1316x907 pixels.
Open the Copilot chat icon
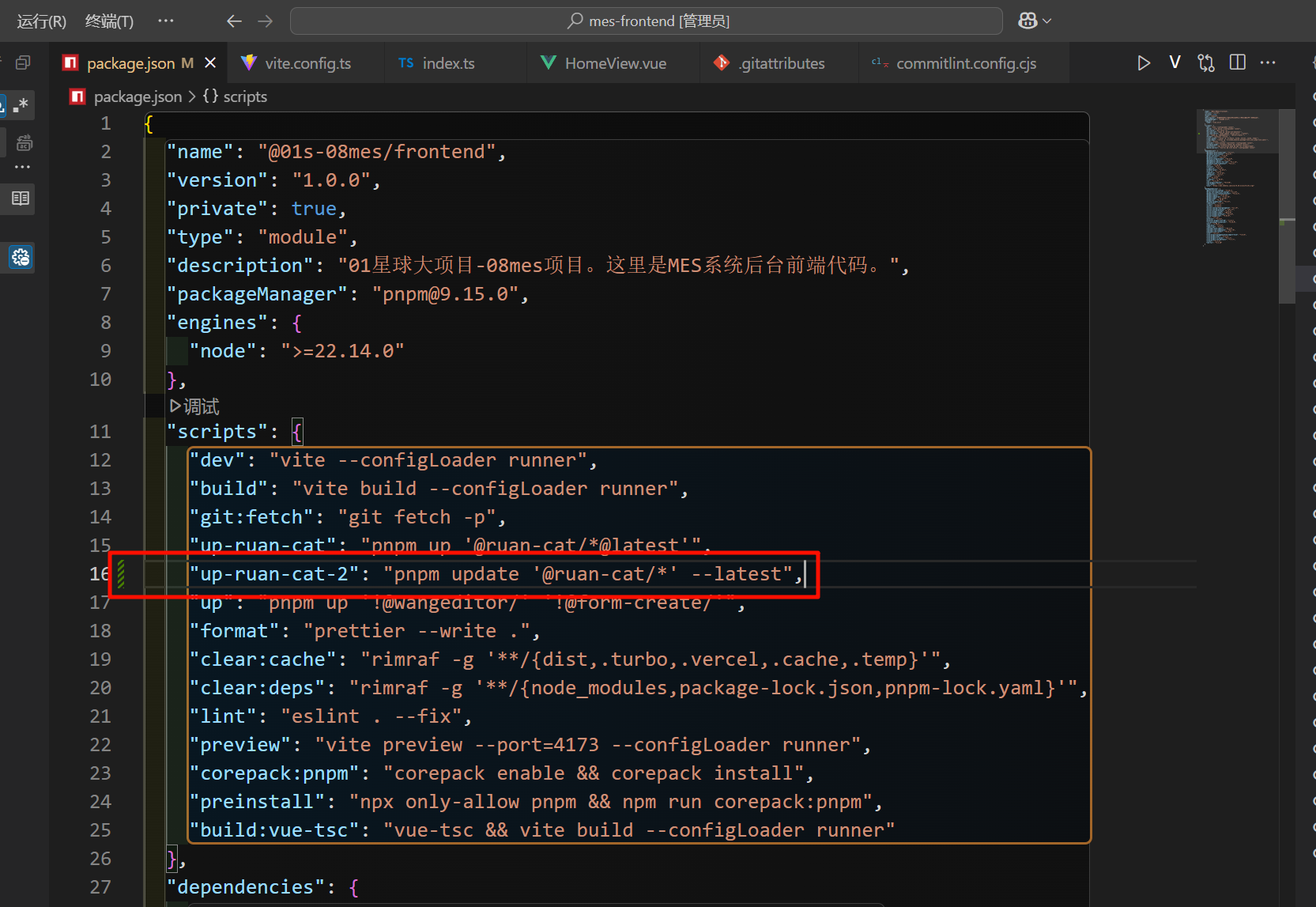1028,21
